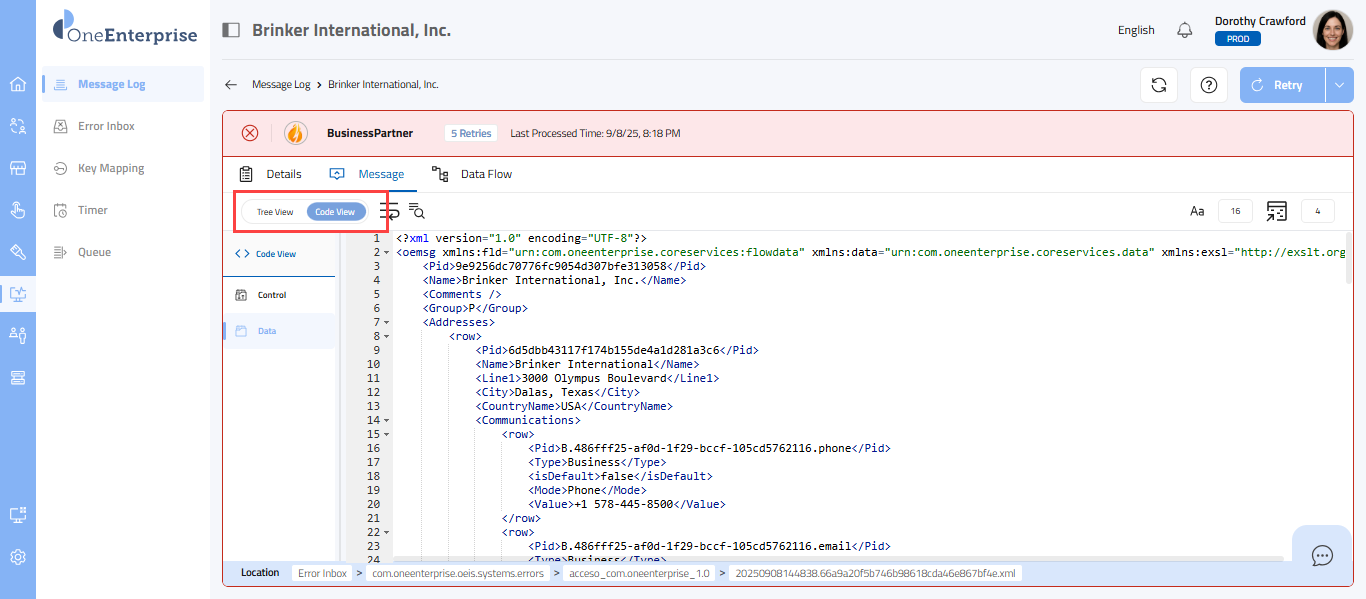Click the search in code icon

click(417, 211)
